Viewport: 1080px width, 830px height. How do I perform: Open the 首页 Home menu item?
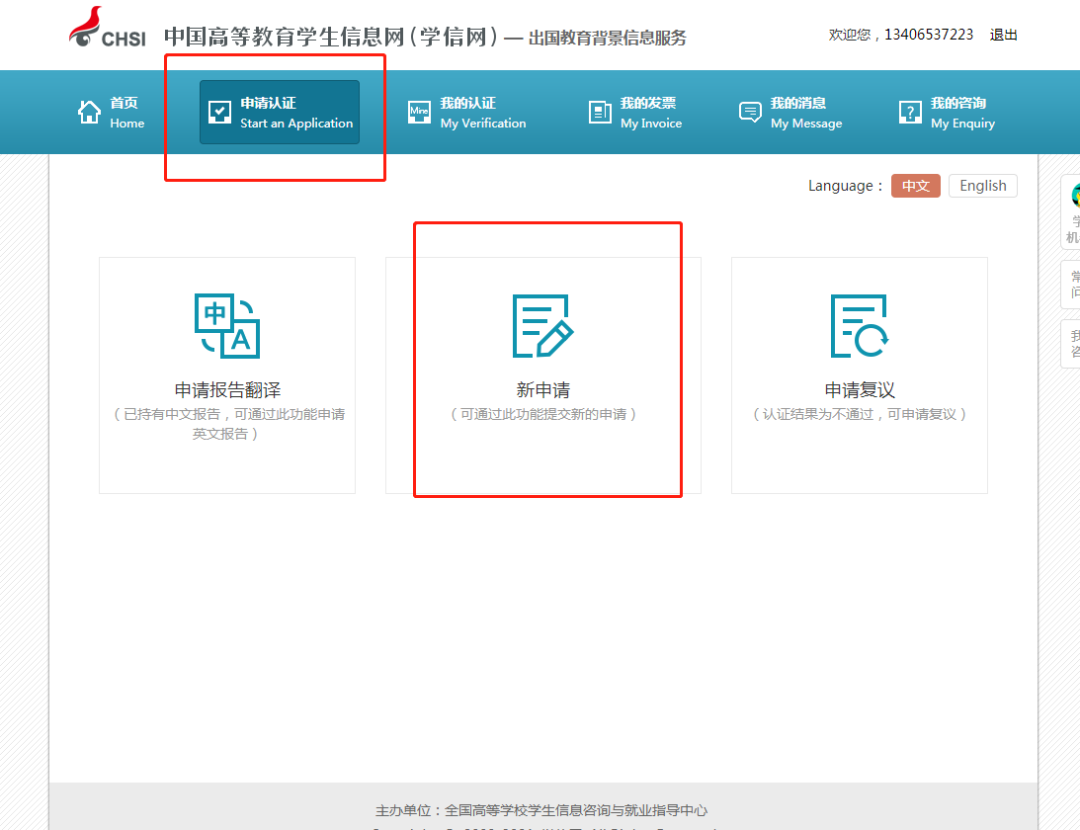pyautogui.click(x=111, y=112)
